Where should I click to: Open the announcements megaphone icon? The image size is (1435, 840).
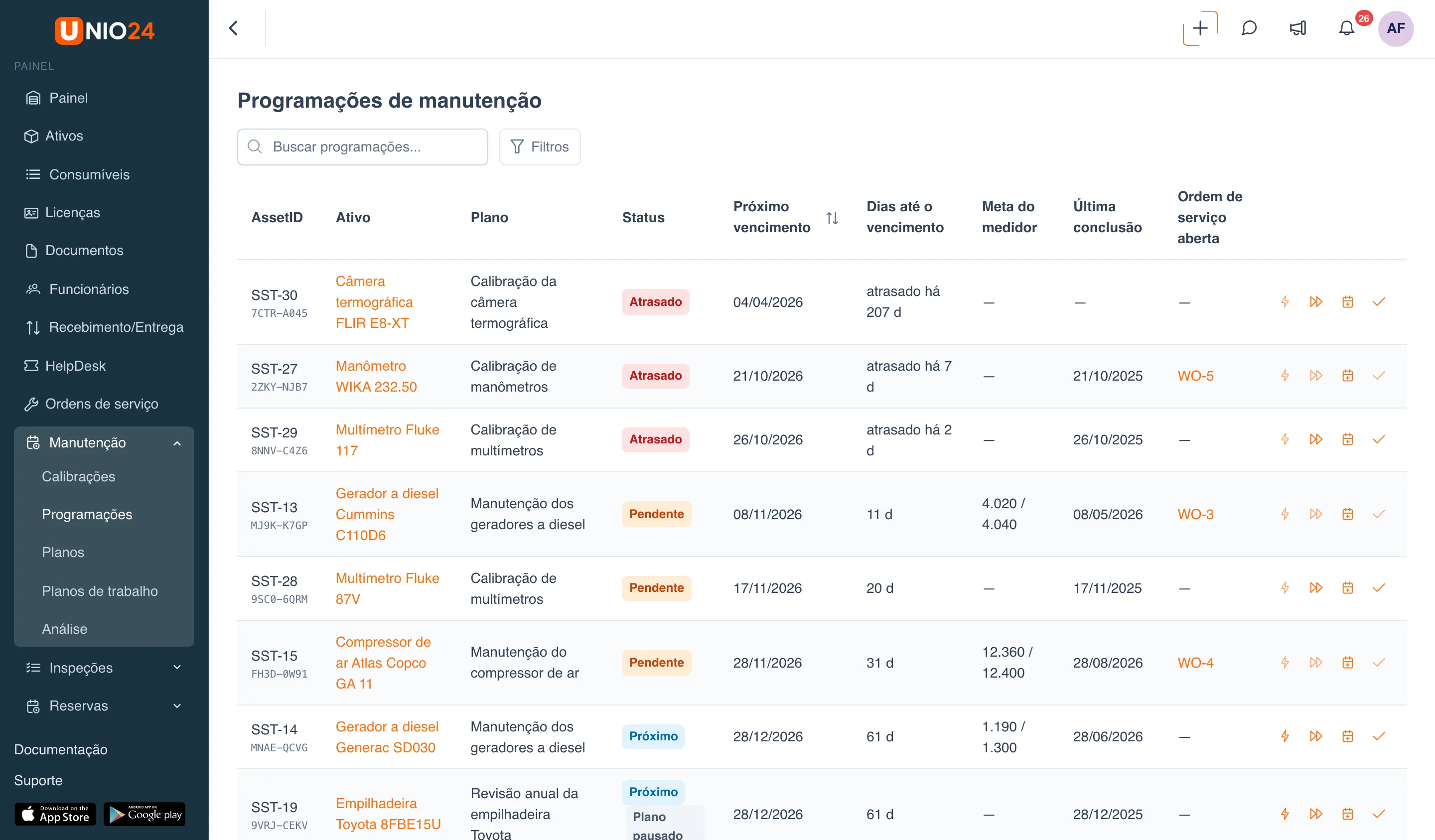1298,28
